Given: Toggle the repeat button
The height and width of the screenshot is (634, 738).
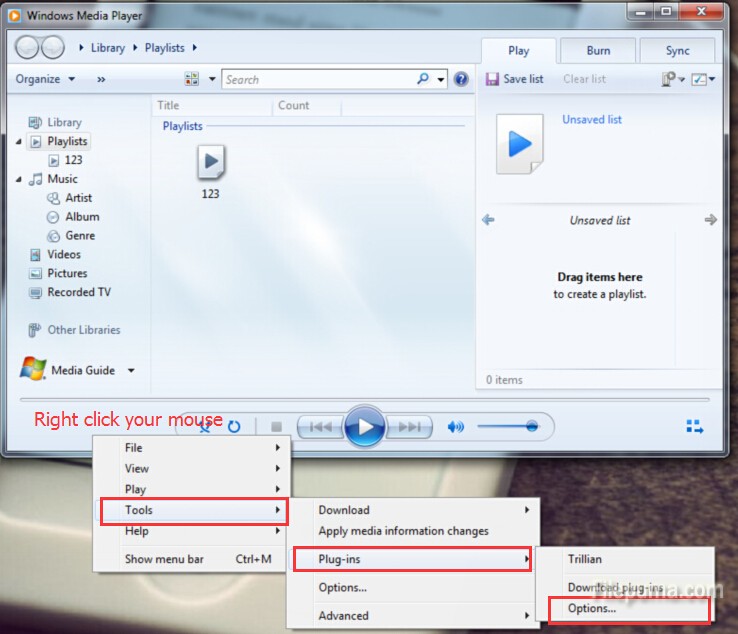Looking at the screenshot, I should point(234,427).
